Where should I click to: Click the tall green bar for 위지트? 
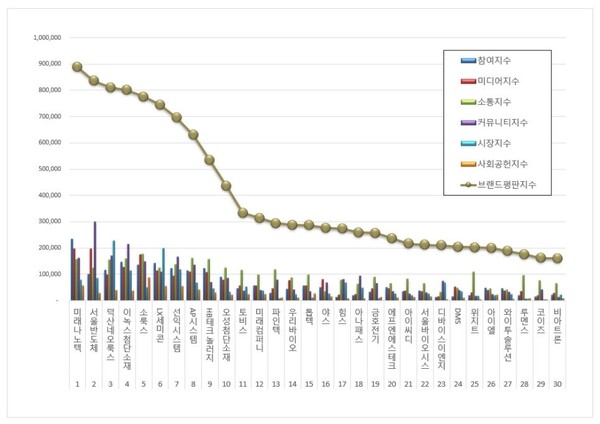point(473,286)
